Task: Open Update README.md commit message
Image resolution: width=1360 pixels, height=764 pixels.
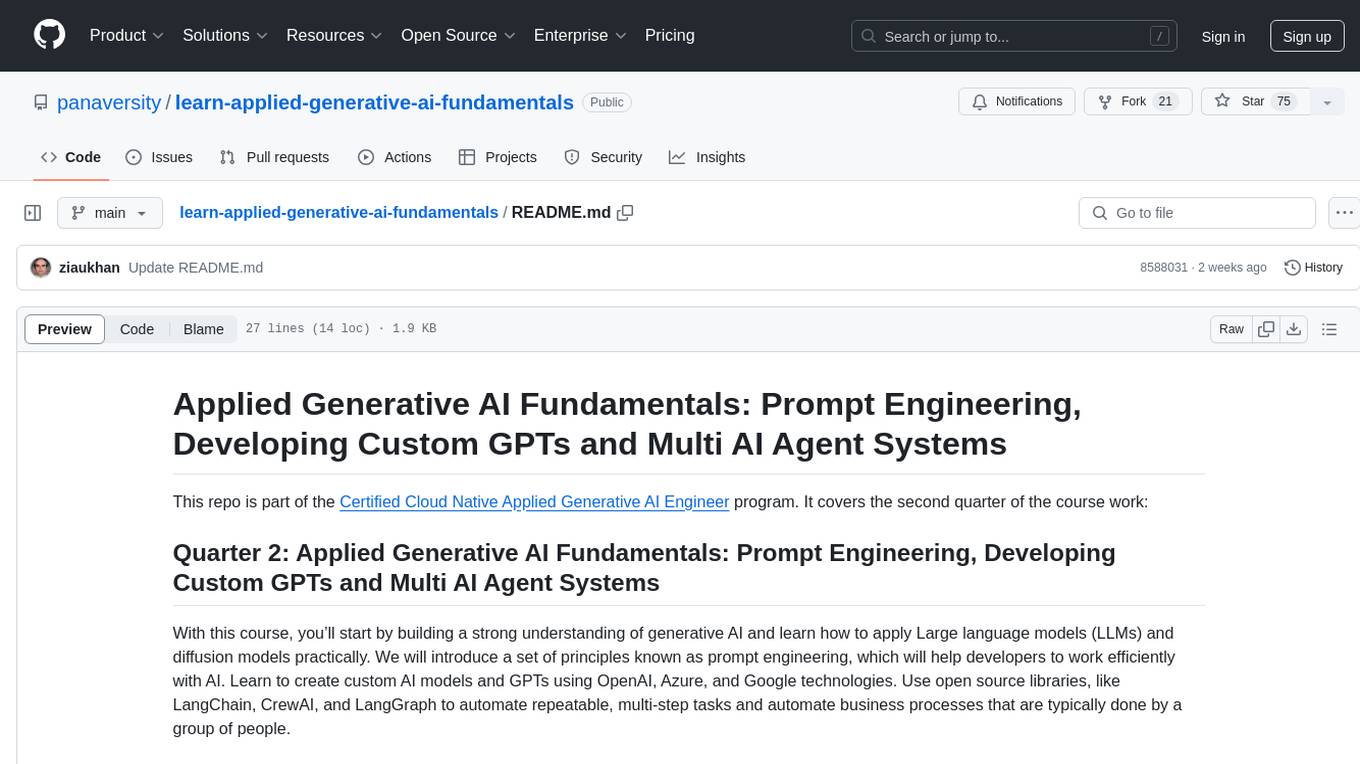Action: click(x=196, y=267)
